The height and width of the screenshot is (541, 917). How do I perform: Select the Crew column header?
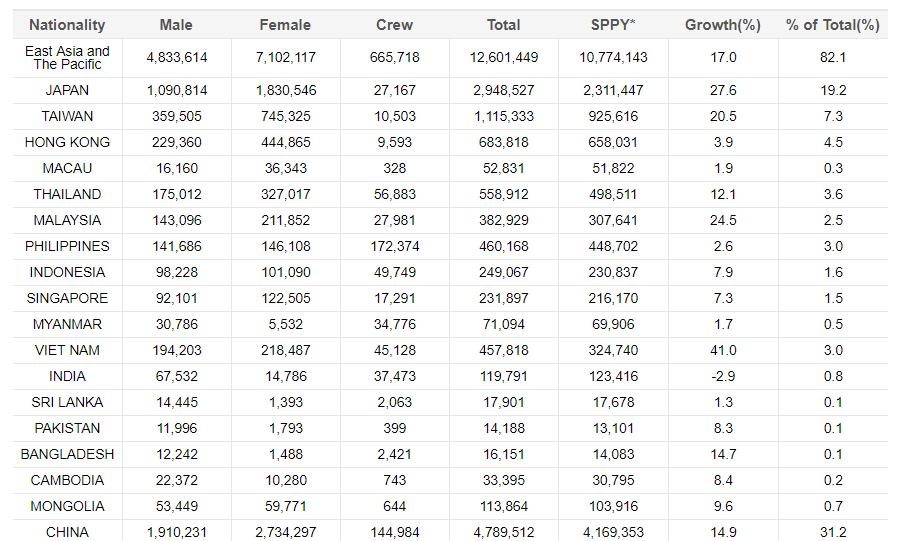[395, 25]
